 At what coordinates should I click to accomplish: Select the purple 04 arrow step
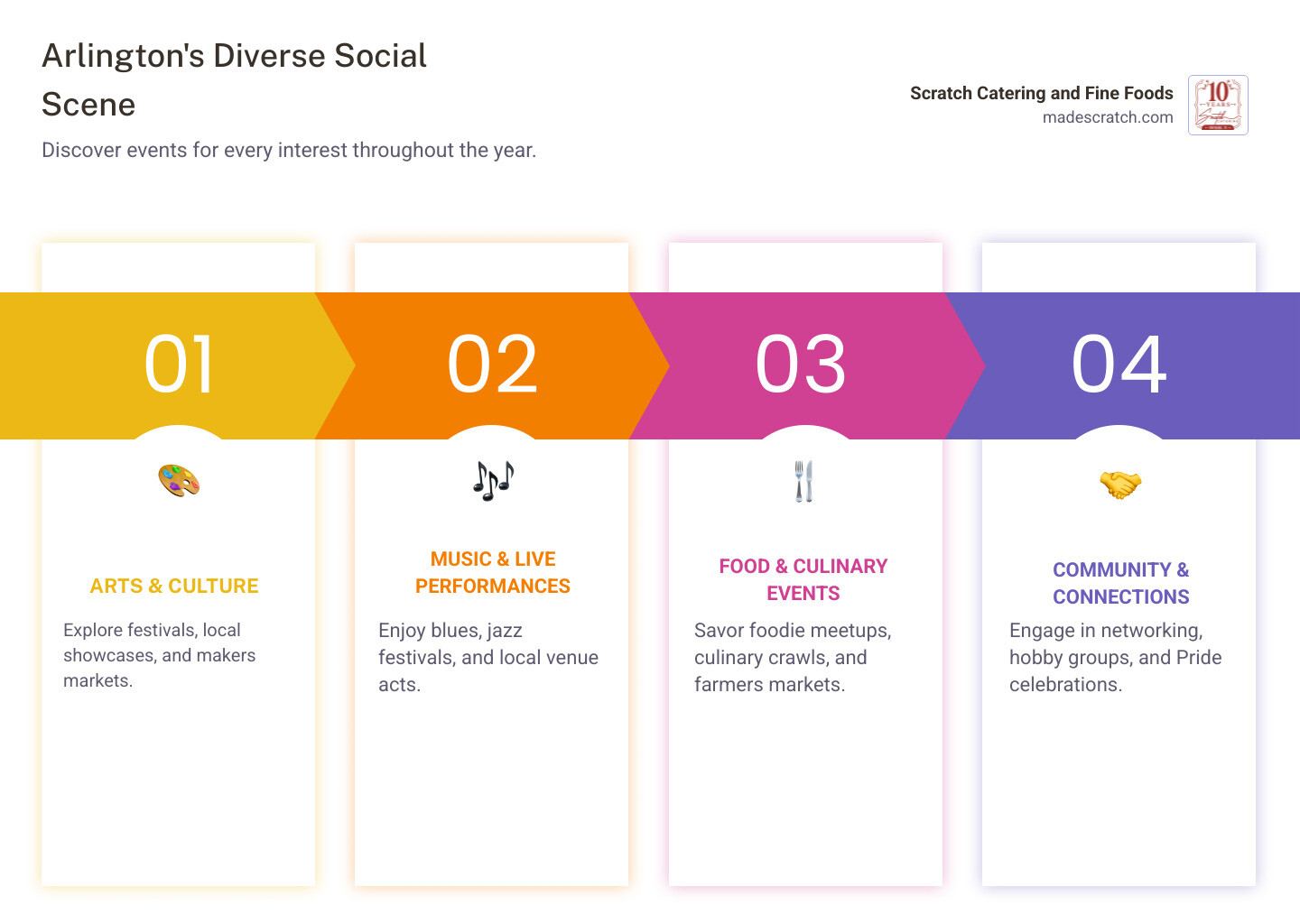click(x=1121, y=365)
